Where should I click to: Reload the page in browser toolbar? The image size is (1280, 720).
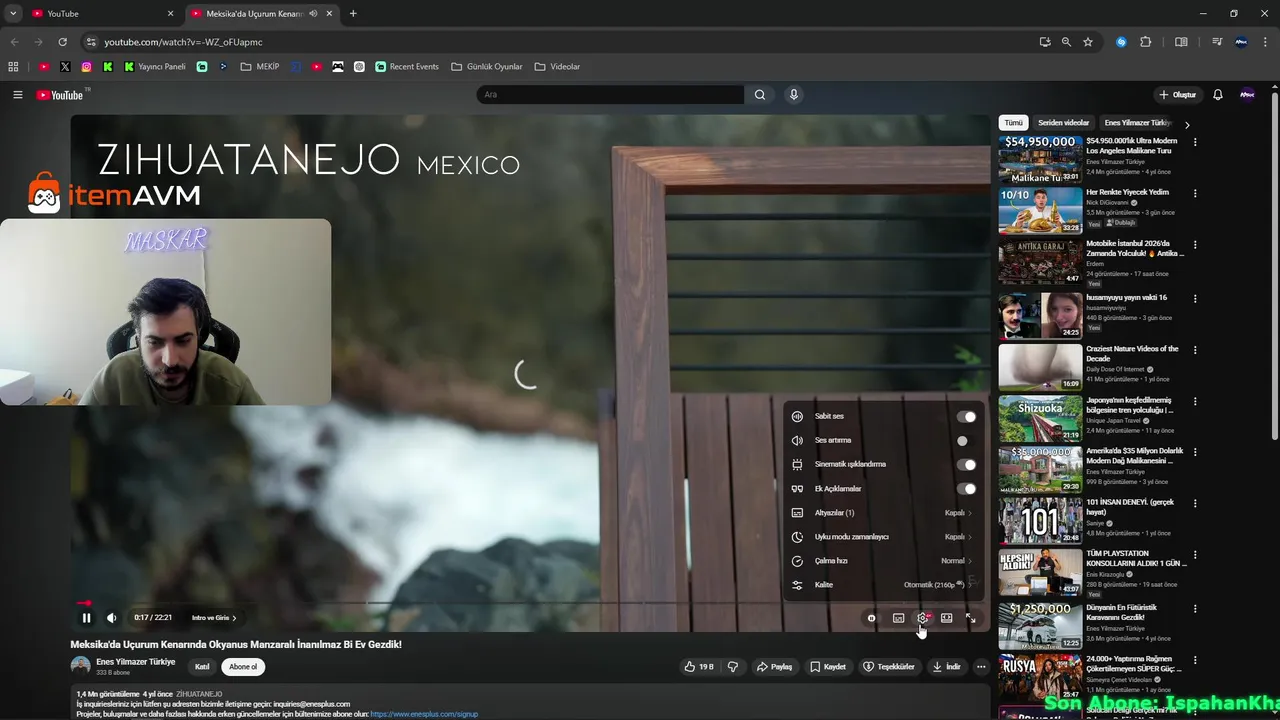click(62, 42)
